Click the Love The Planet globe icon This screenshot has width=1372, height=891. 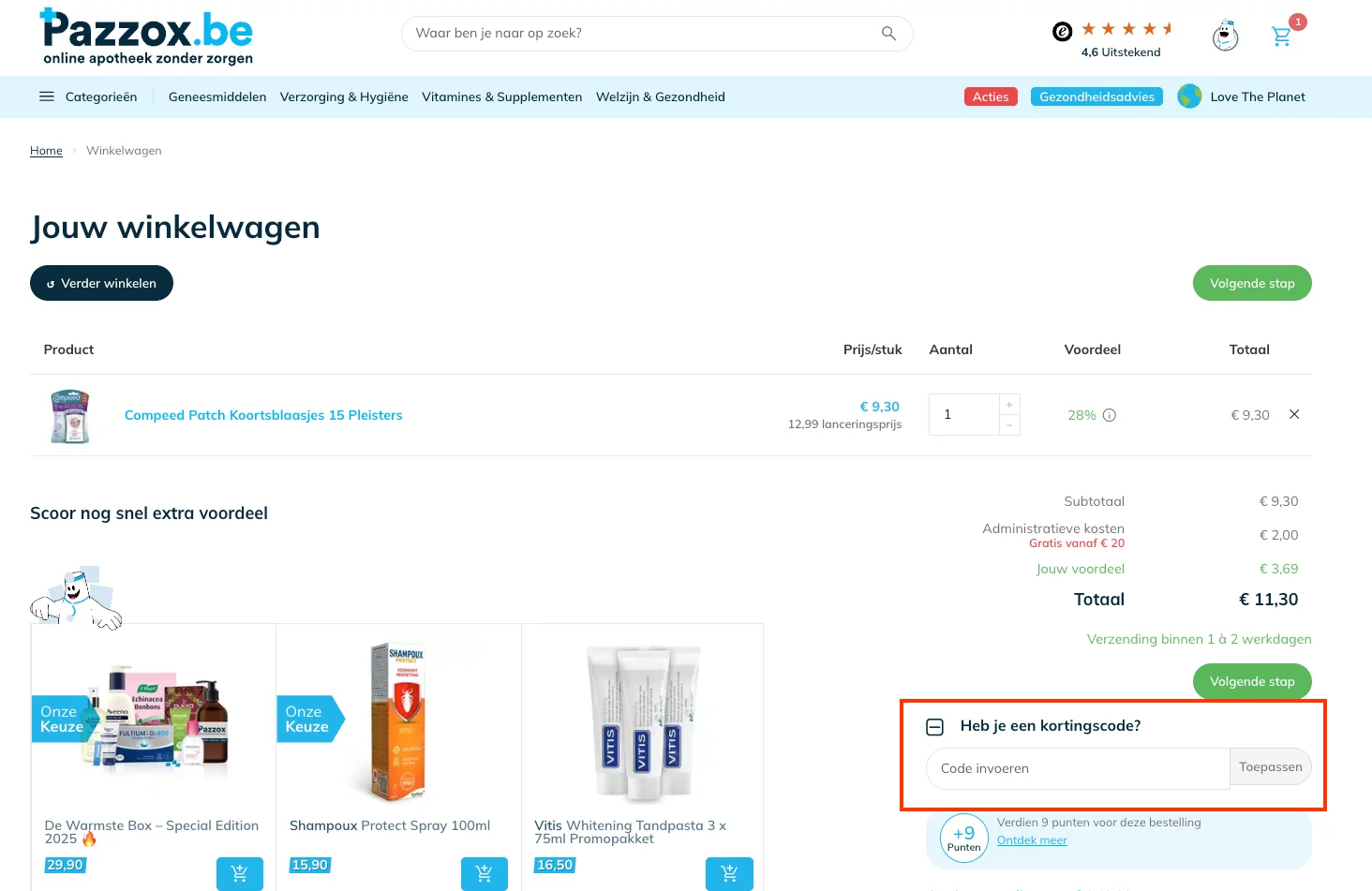[x=1189, y=97]
